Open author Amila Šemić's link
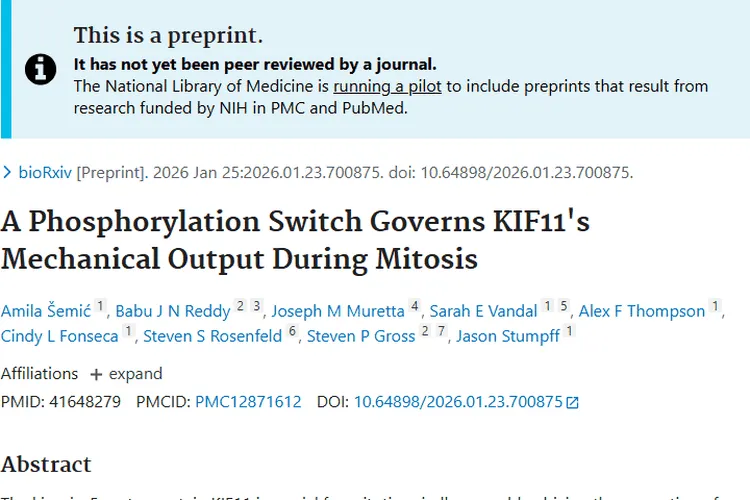 click(x=45, y=311)
